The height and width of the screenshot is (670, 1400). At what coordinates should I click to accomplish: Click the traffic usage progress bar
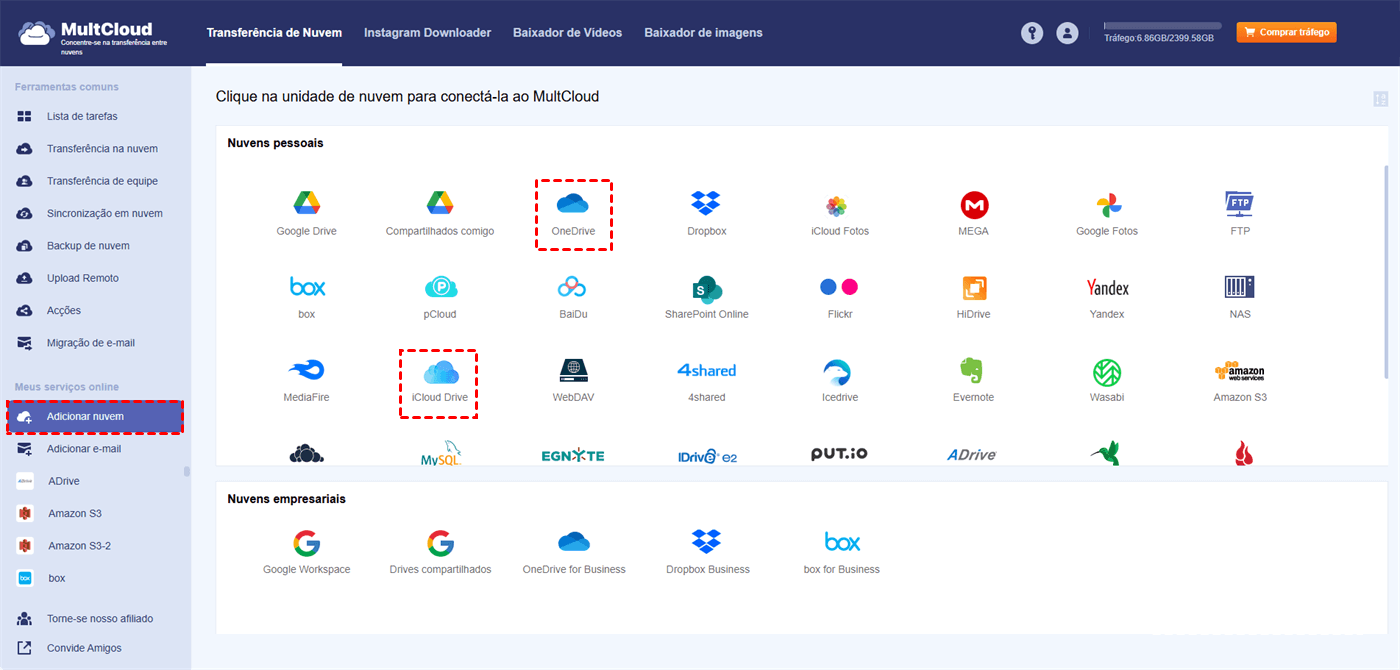pyautogui.click(x=1162, y=25)
